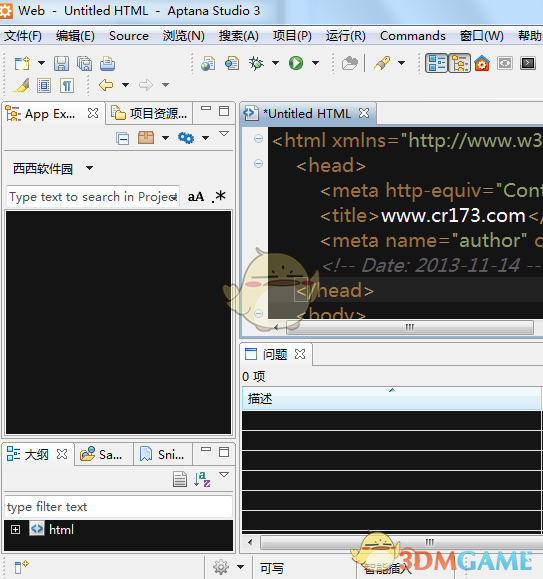The height and width of the screenshot is (579, 543).
Task: Open the App Explorer view menu triangle
Action: click(x=224, y=133)
